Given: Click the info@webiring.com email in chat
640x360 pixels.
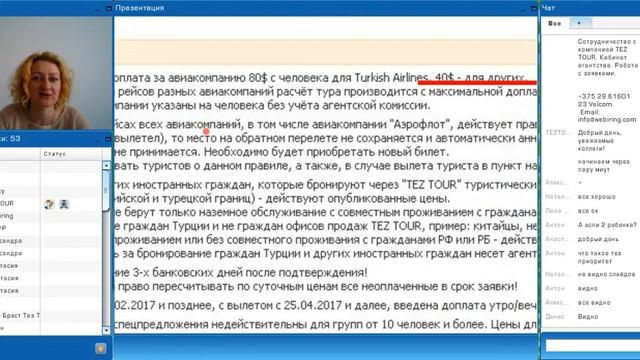Looking at the screenshot, I should [607, 120].
